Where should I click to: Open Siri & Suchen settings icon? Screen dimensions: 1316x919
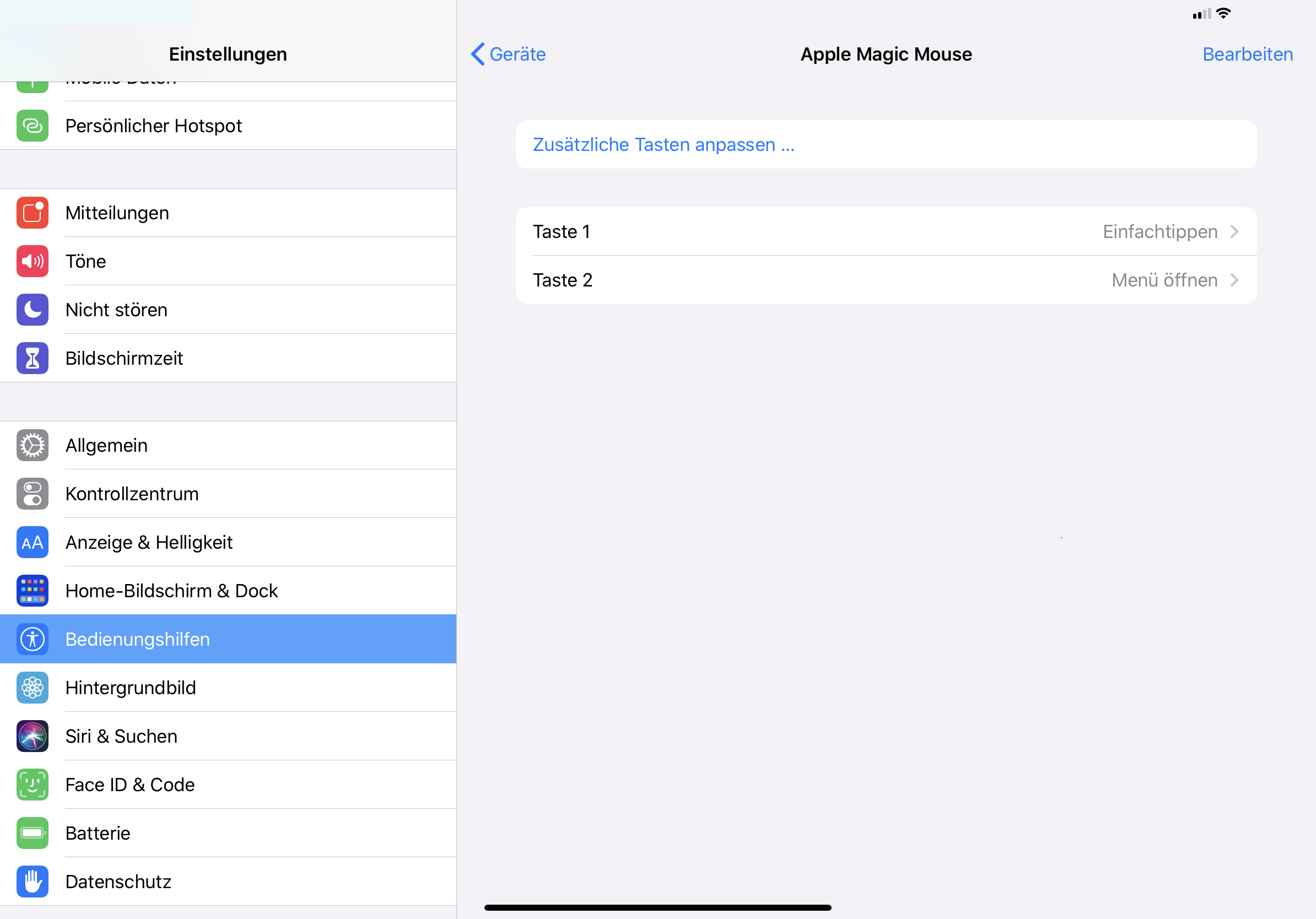coord(32,736)
